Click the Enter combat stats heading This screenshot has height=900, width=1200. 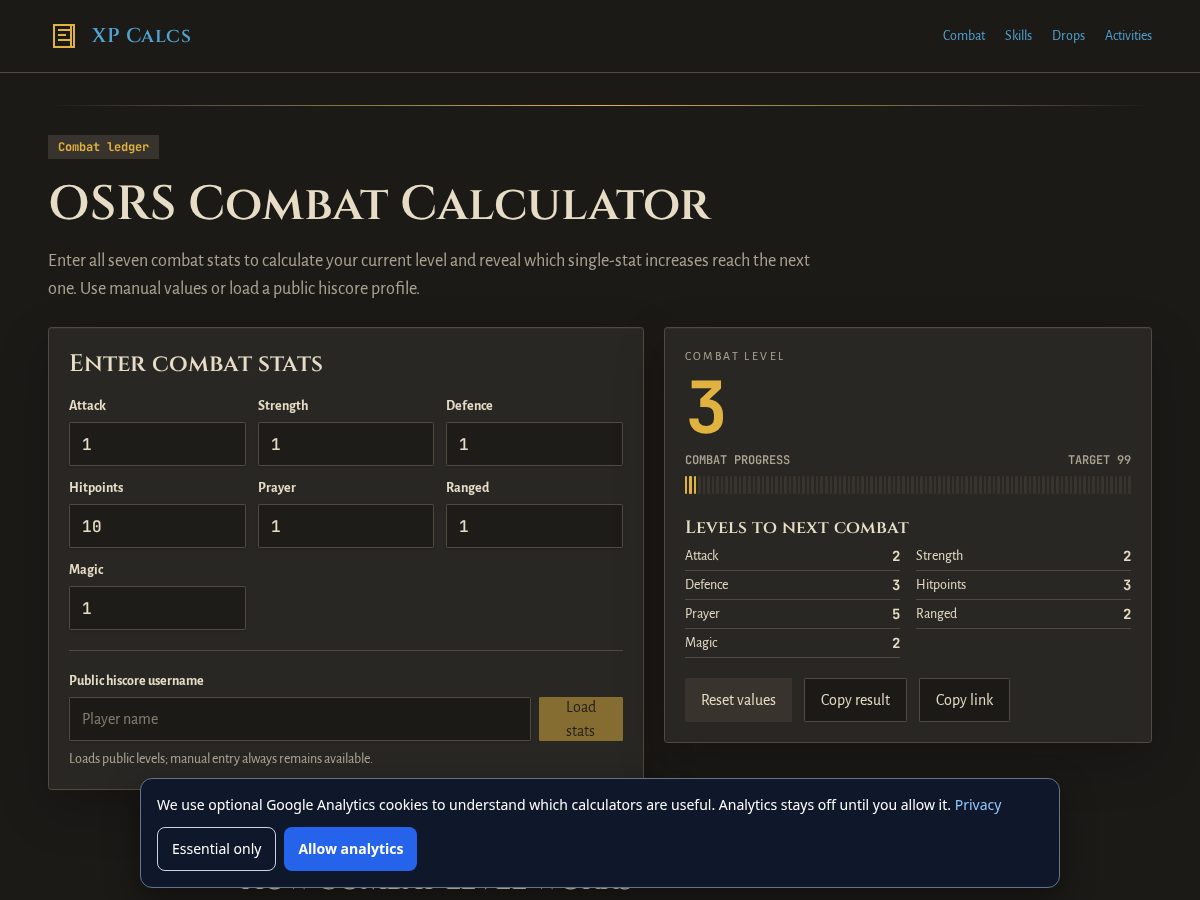pos(196,363)
